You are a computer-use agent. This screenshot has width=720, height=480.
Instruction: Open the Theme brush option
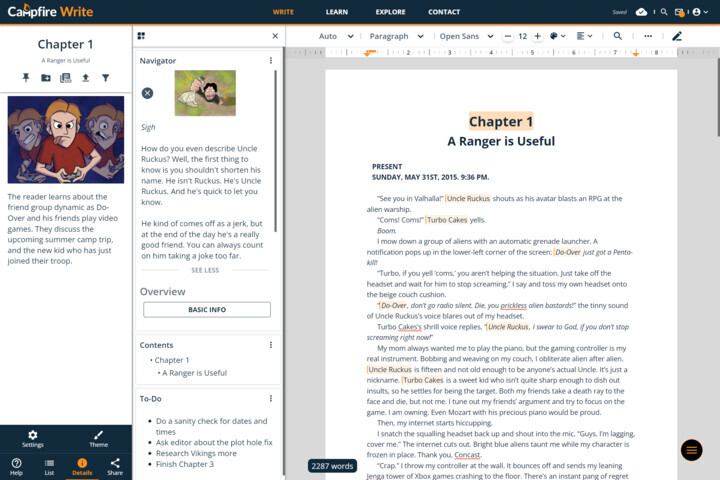pyautogui.click(x=98, y=438)
